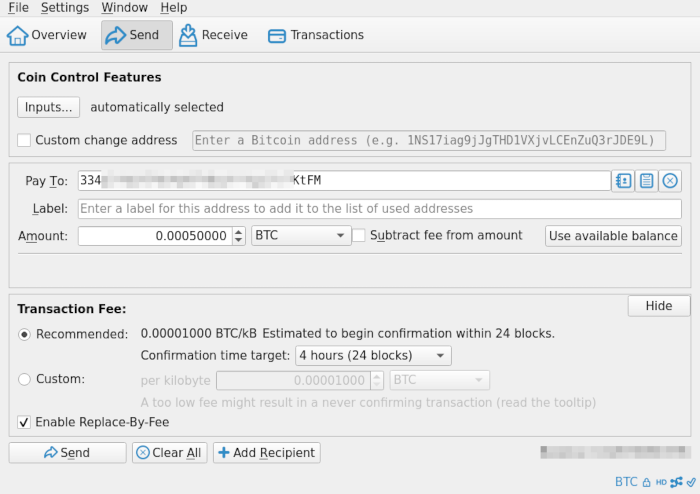Decrease amount with spinner down arrow
Screen dimensions: 700x494
pos(239,240)
